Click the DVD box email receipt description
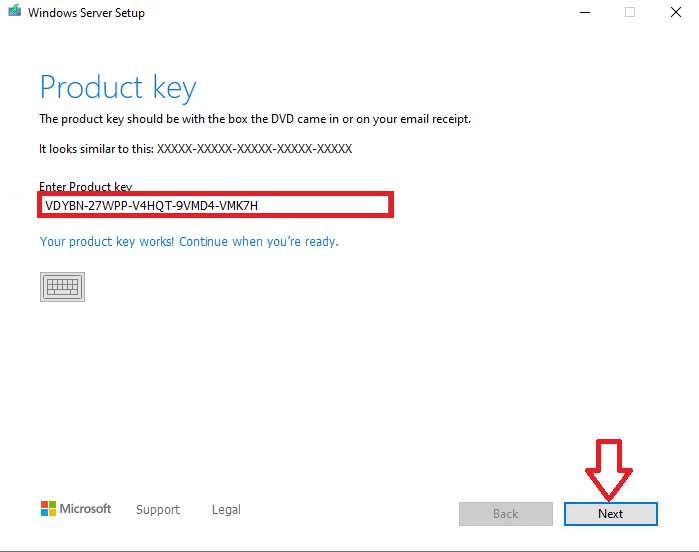Viewport: 699px width, 552px height. click(254, 119)
